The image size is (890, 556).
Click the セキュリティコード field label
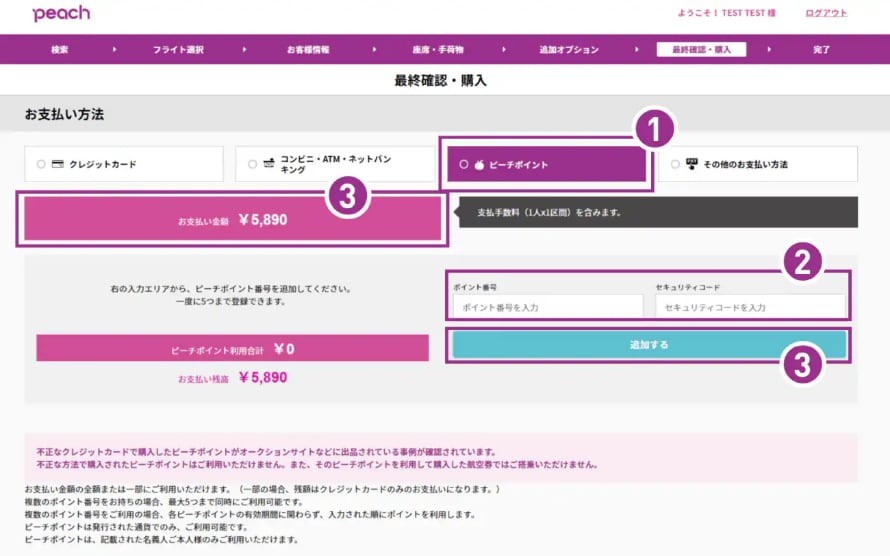tap(687, 287)
